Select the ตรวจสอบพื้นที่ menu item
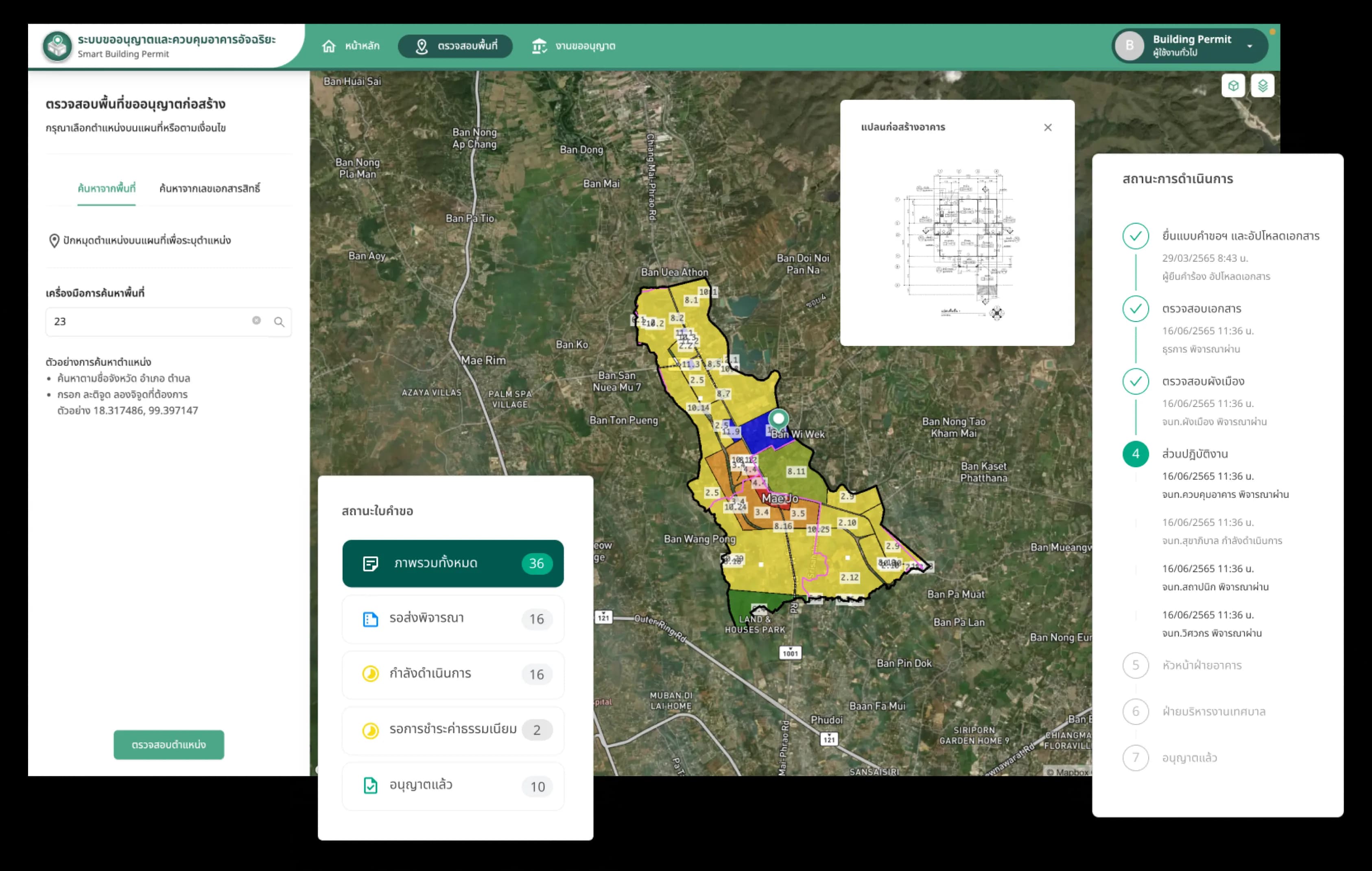This screenshot has height=871, width=1372. click(455, 46)
